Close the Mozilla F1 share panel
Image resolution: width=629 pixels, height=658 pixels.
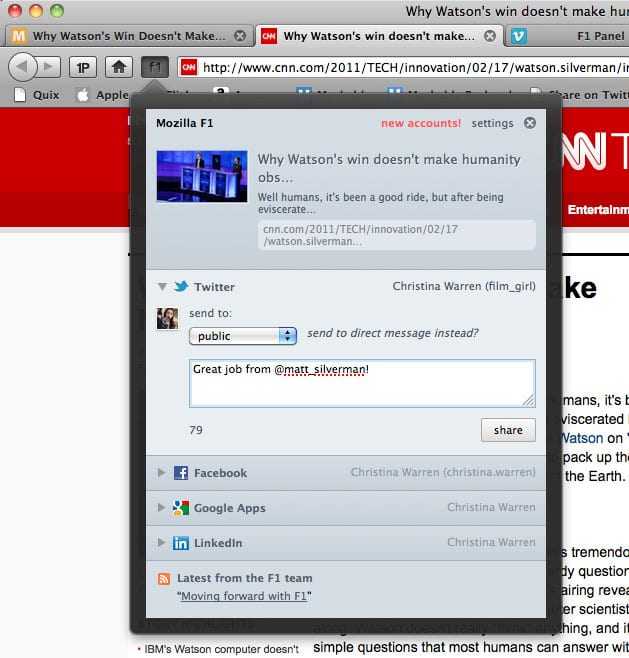pos(530,123)
